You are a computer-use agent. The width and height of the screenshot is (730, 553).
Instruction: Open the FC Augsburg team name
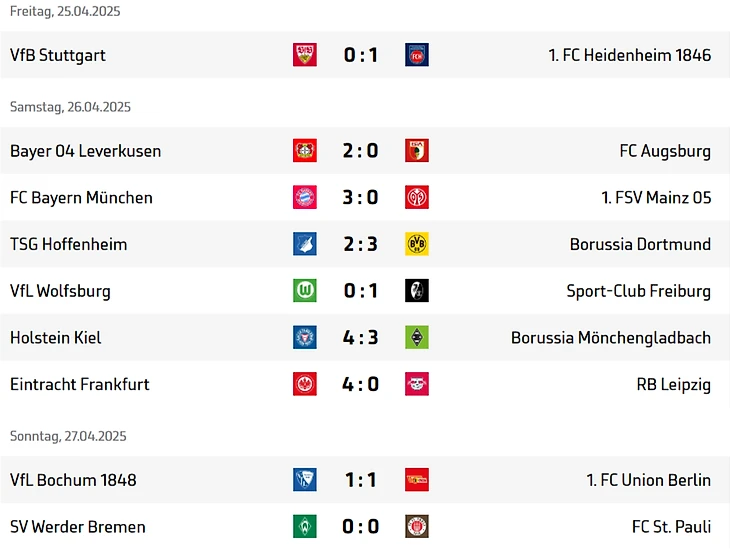coord(665,151)
